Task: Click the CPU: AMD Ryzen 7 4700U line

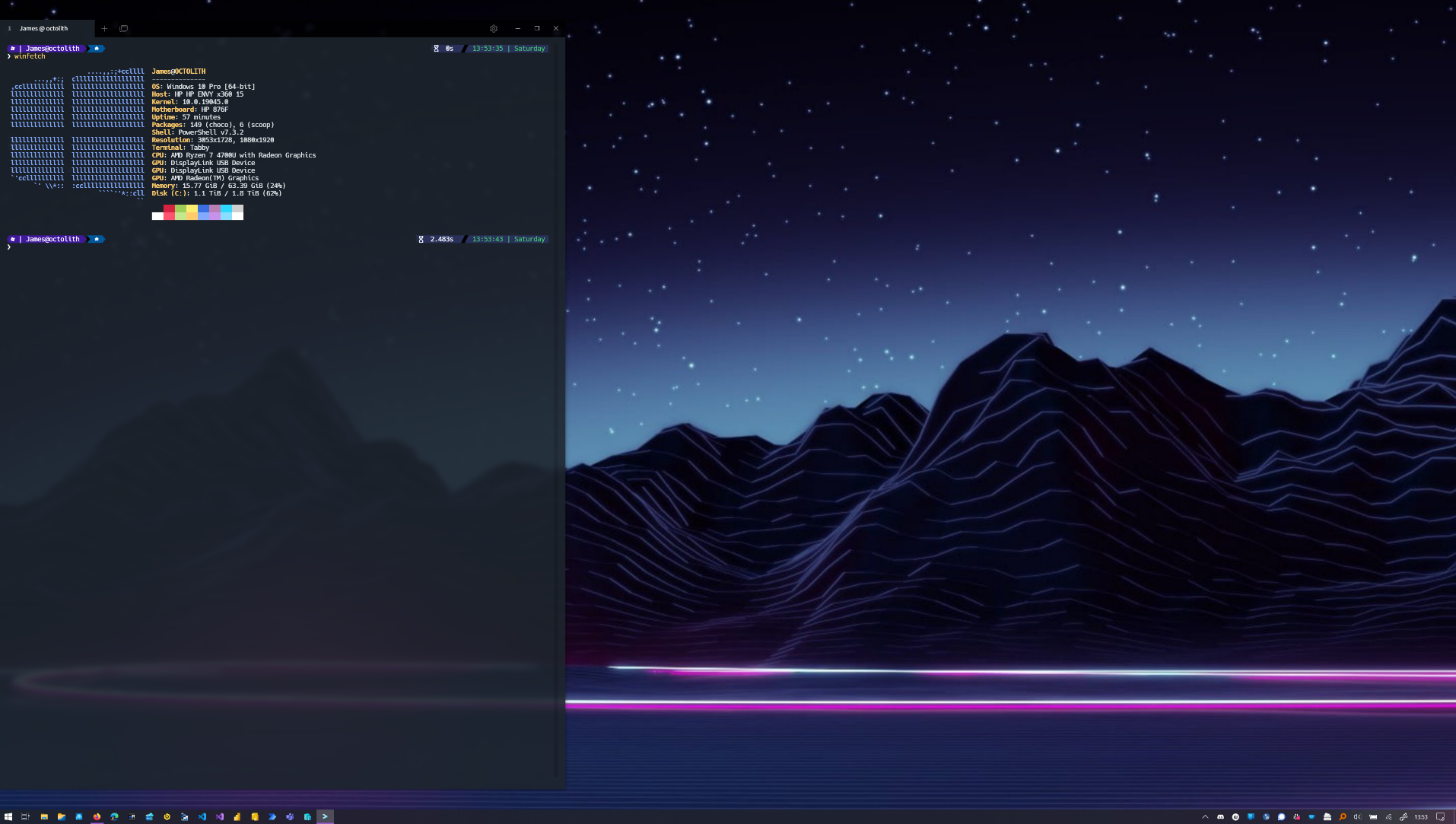Action: [234, 155]
